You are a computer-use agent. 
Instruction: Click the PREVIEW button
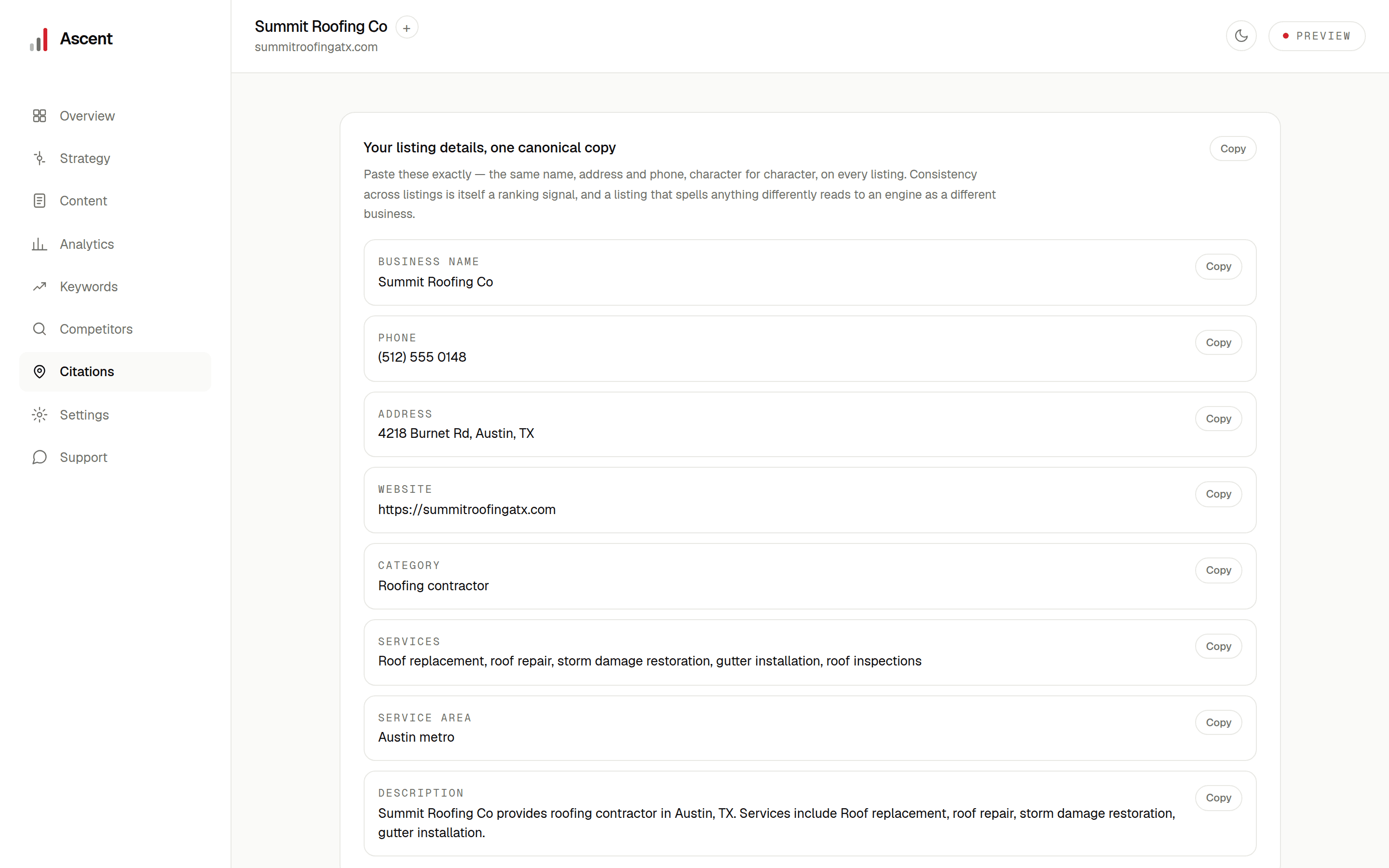(x=1317, y=36)
